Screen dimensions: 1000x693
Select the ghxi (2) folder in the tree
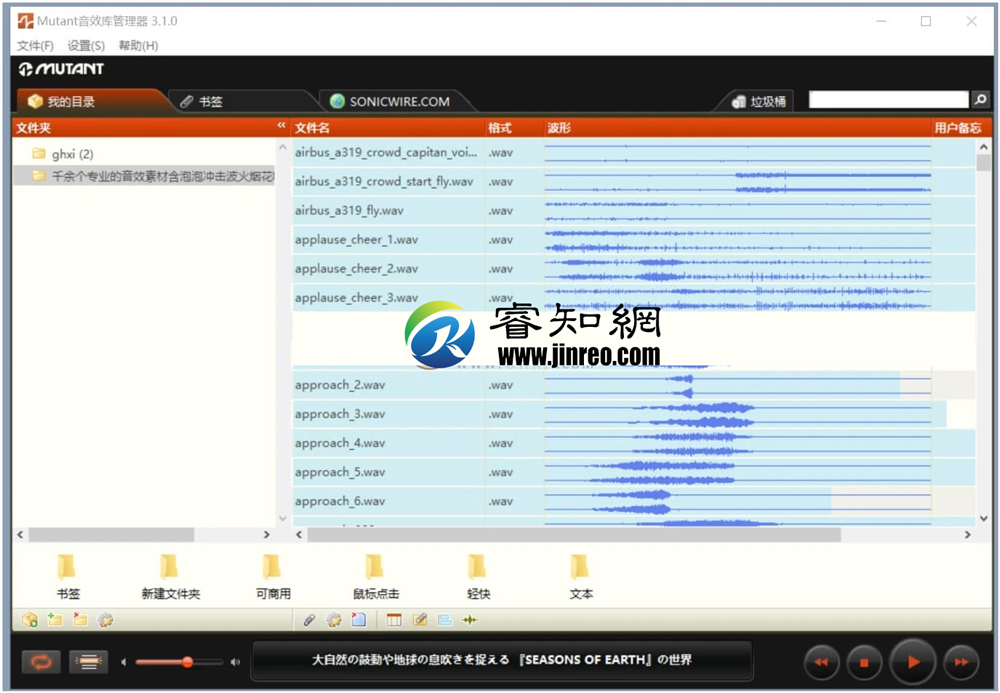(x=71, y=154)
